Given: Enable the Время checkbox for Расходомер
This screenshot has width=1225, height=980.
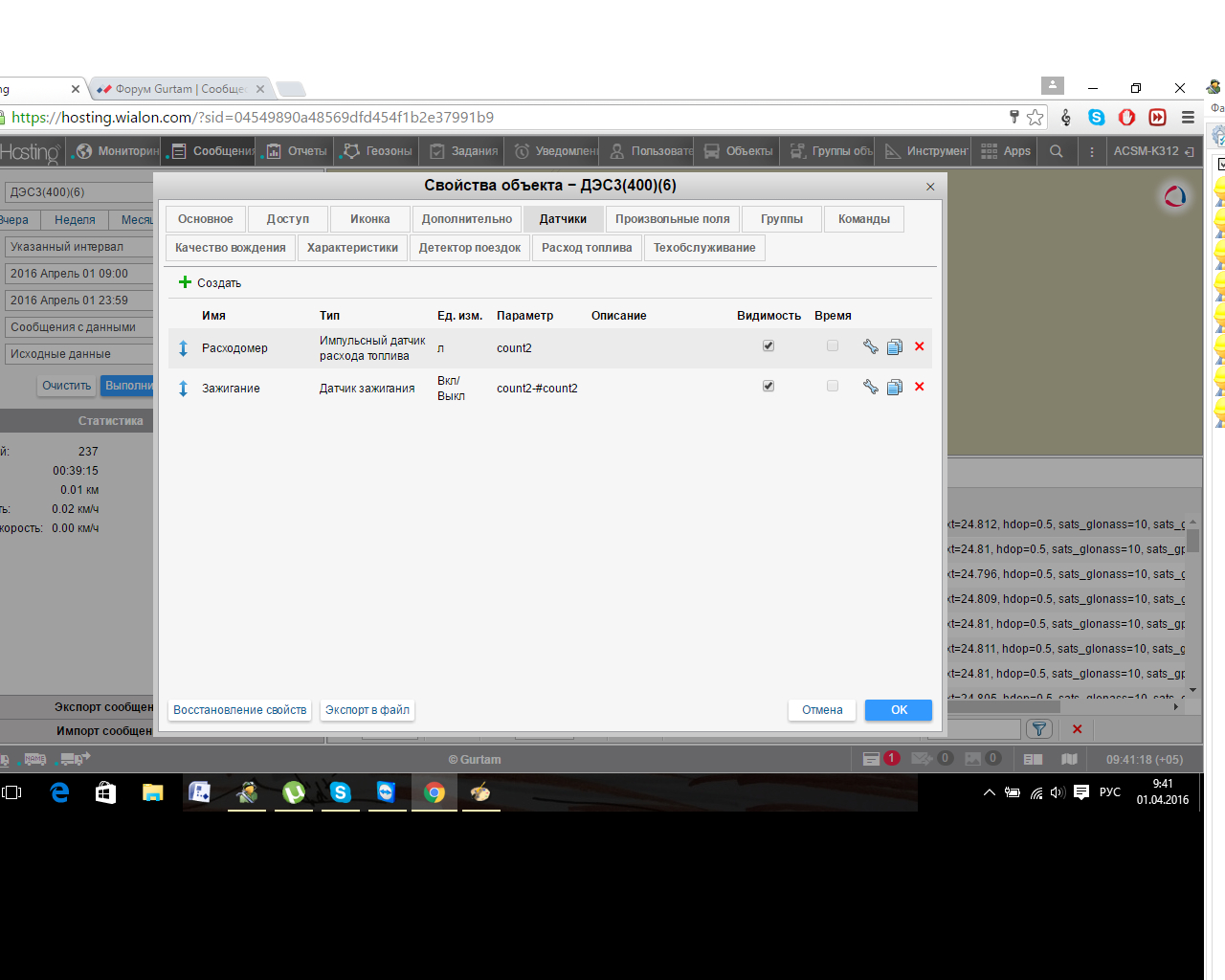Looking at the screenshot, I should tap(833, 345).
